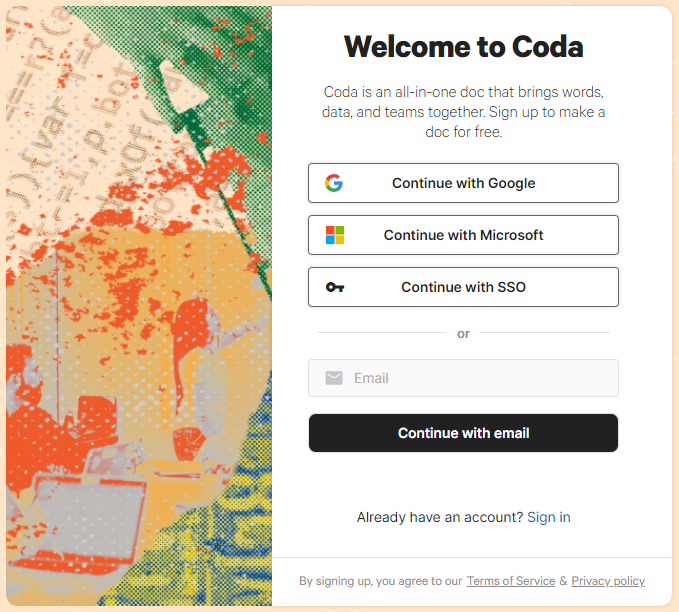Click the "or" divider text
The image size is (679, 612).
463,333
